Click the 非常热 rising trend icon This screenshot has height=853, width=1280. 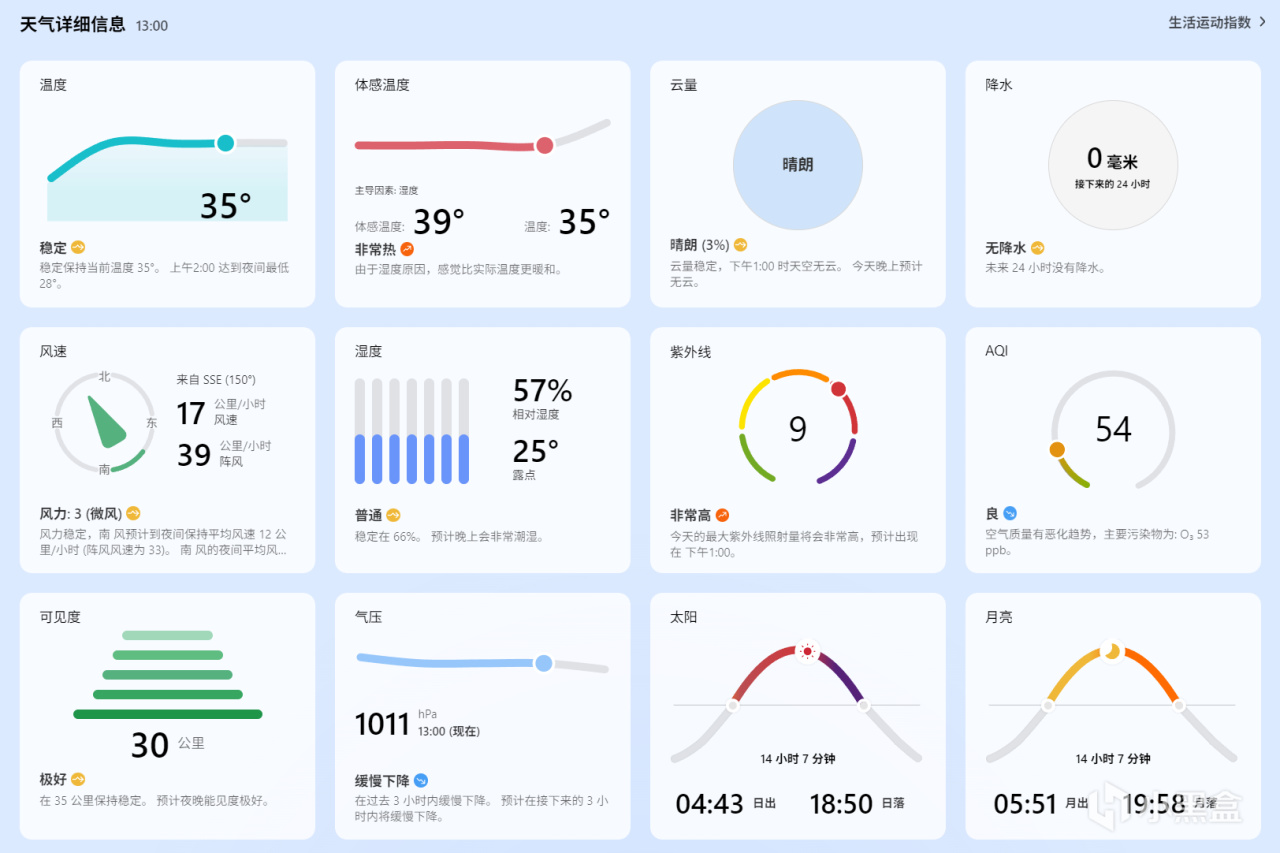click(x=407, y=249)
